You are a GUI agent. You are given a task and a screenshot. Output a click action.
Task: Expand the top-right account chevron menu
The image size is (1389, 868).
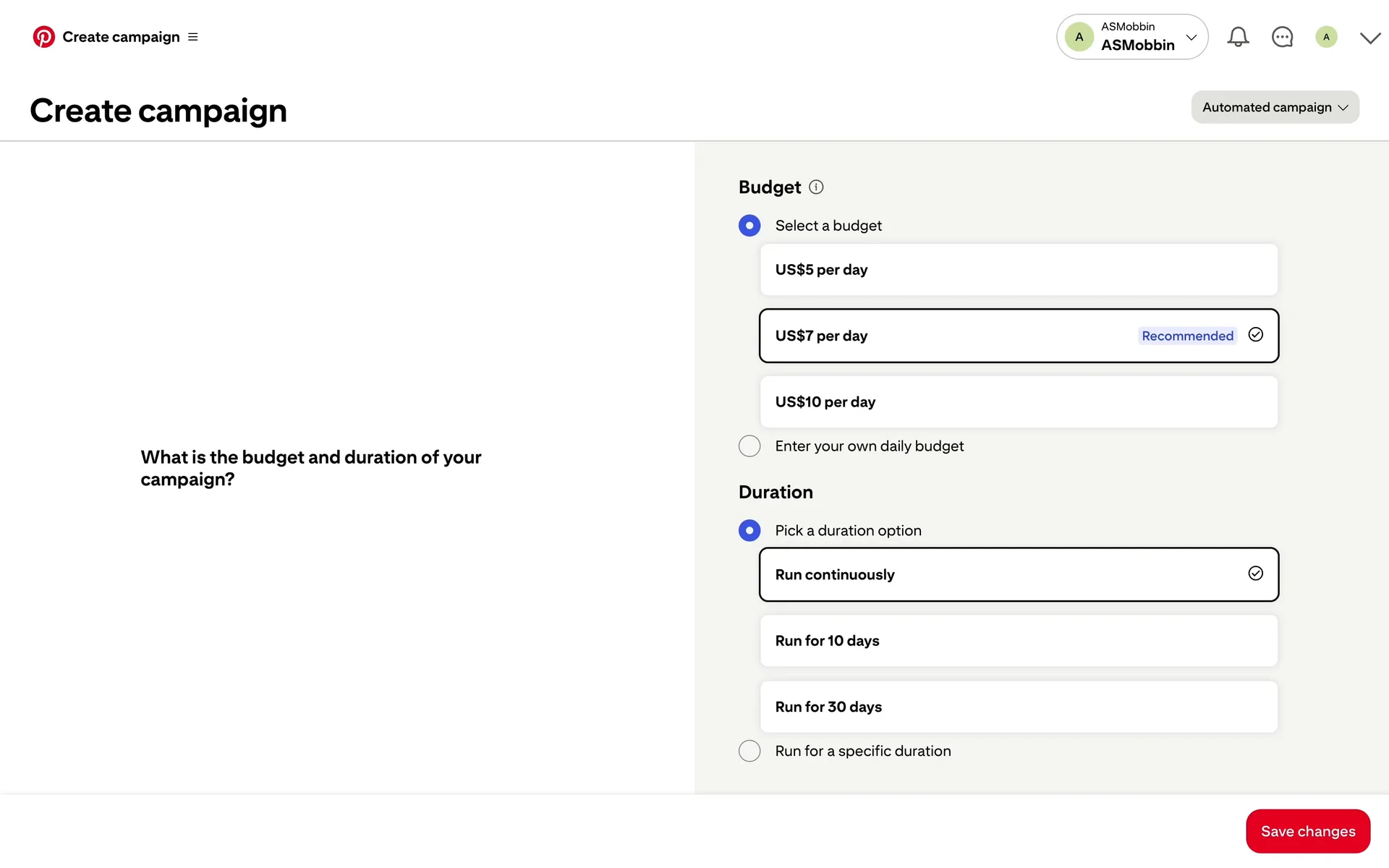(1369, 38)
